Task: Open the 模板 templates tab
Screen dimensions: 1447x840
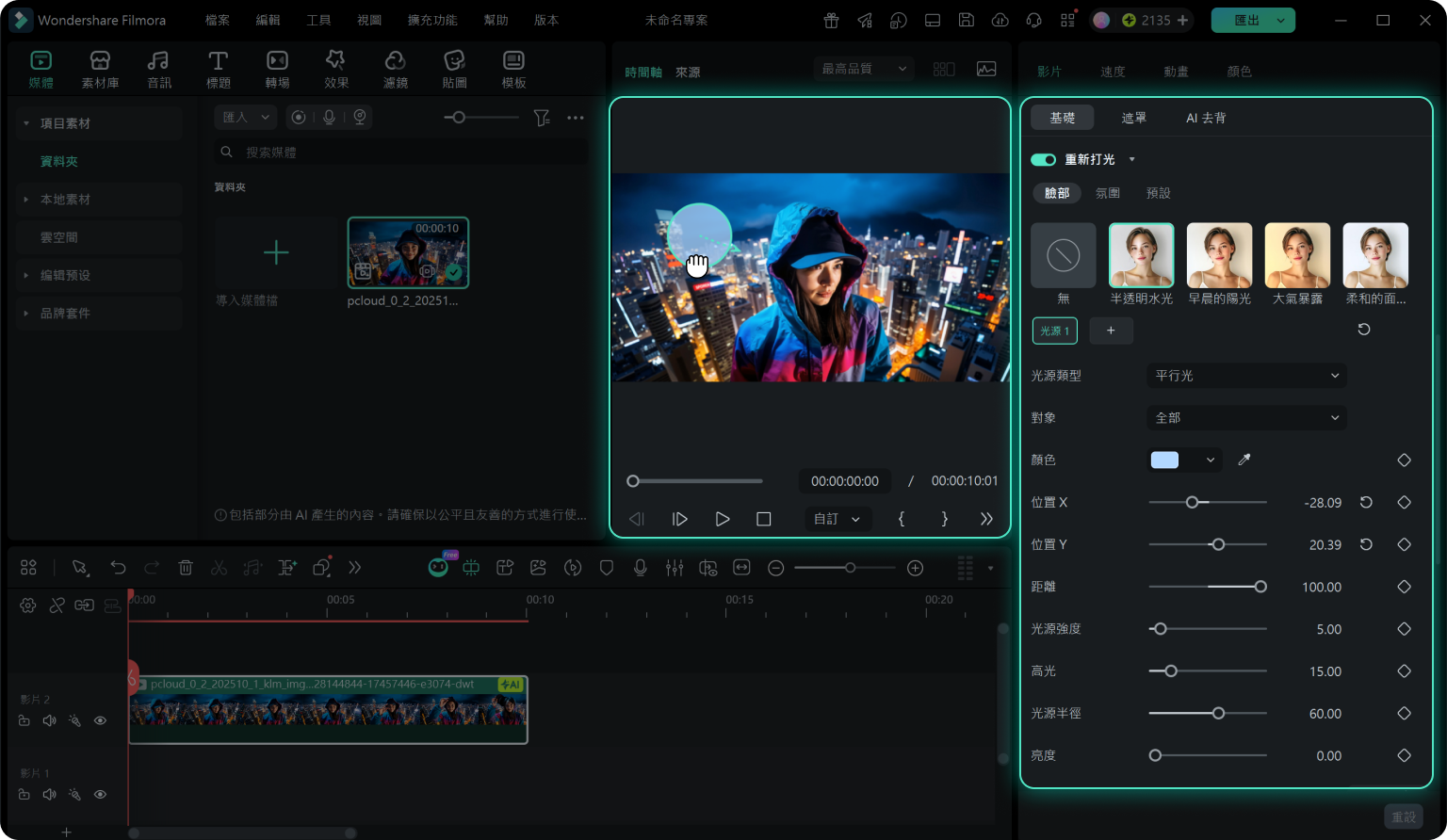Action: [x=513, y=70]
